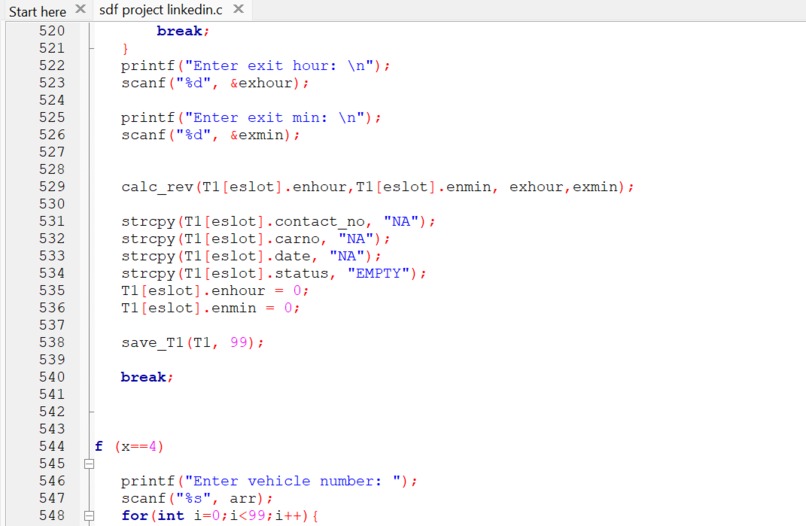Click the scanf("%s", arr) line
Screen dimensions: 806x526
pyautogui.click(x=197, y=499)
